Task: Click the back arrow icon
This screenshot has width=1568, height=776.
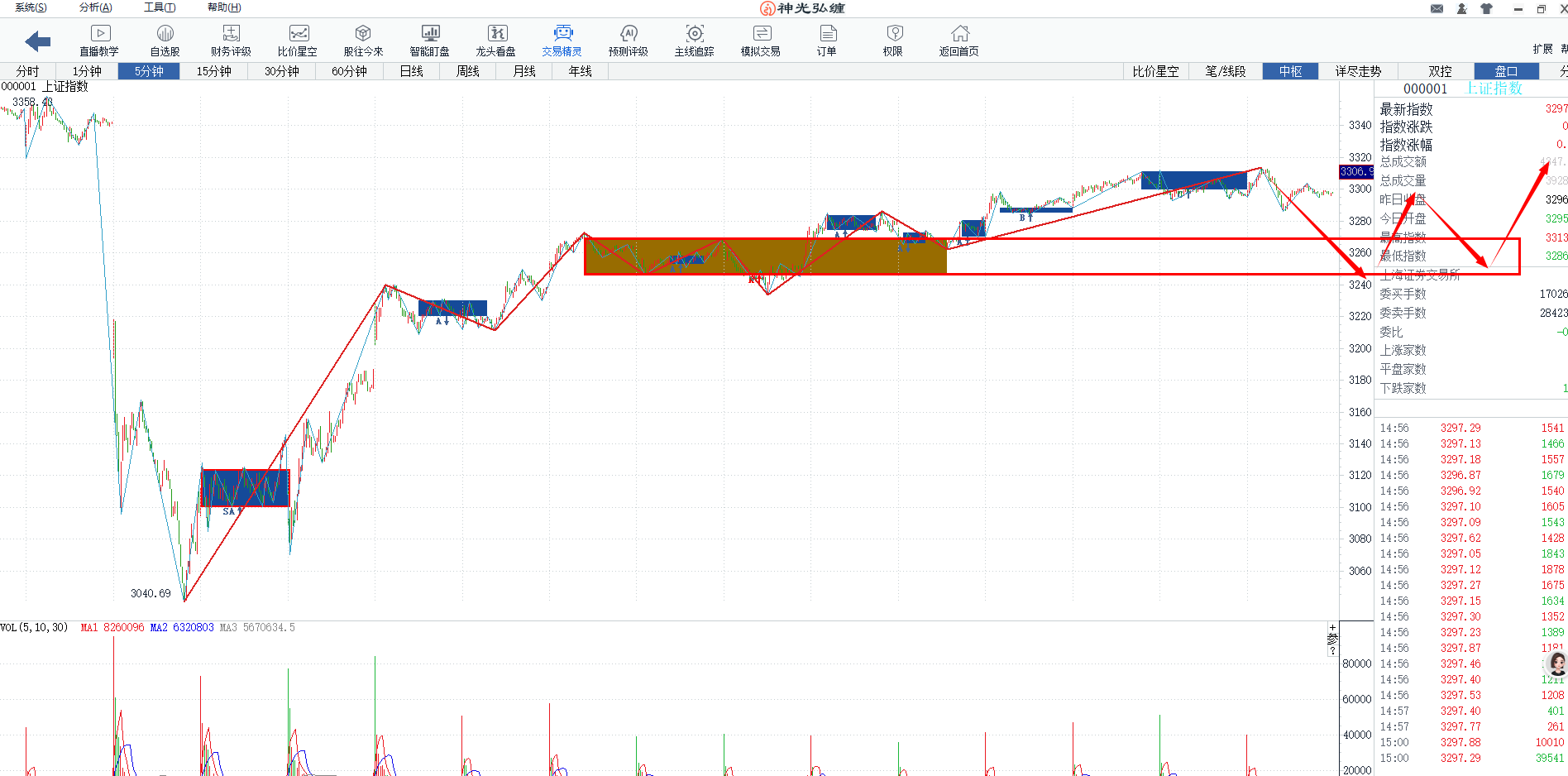Action: tap(38, 41)
